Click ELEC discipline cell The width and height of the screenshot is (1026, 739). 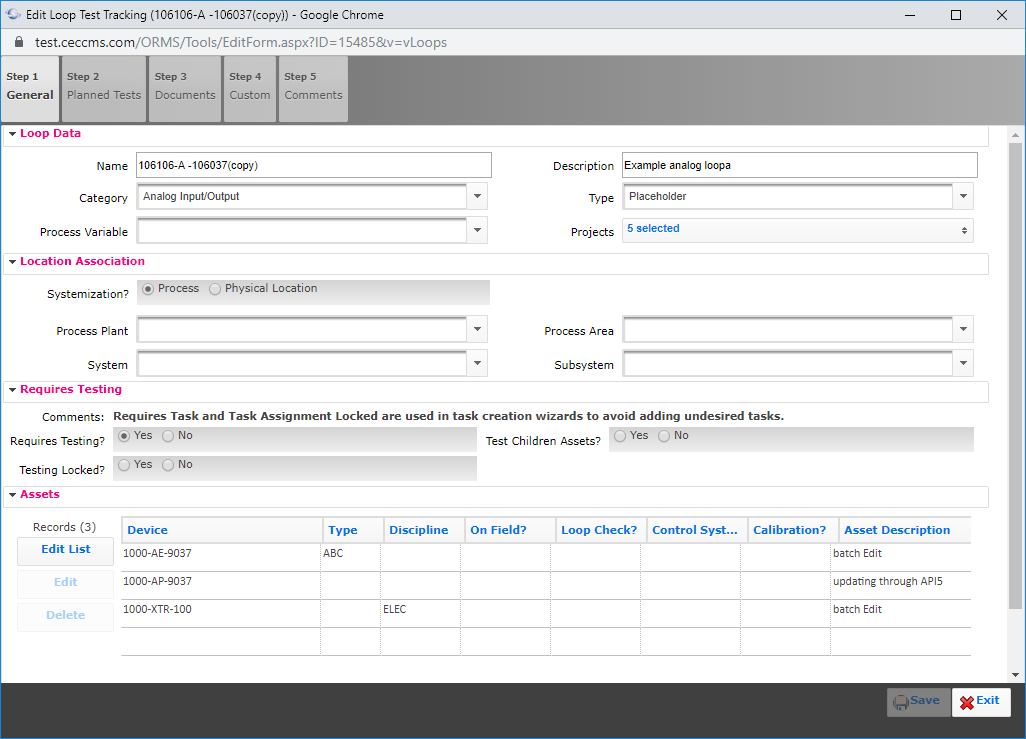(421, 614)
